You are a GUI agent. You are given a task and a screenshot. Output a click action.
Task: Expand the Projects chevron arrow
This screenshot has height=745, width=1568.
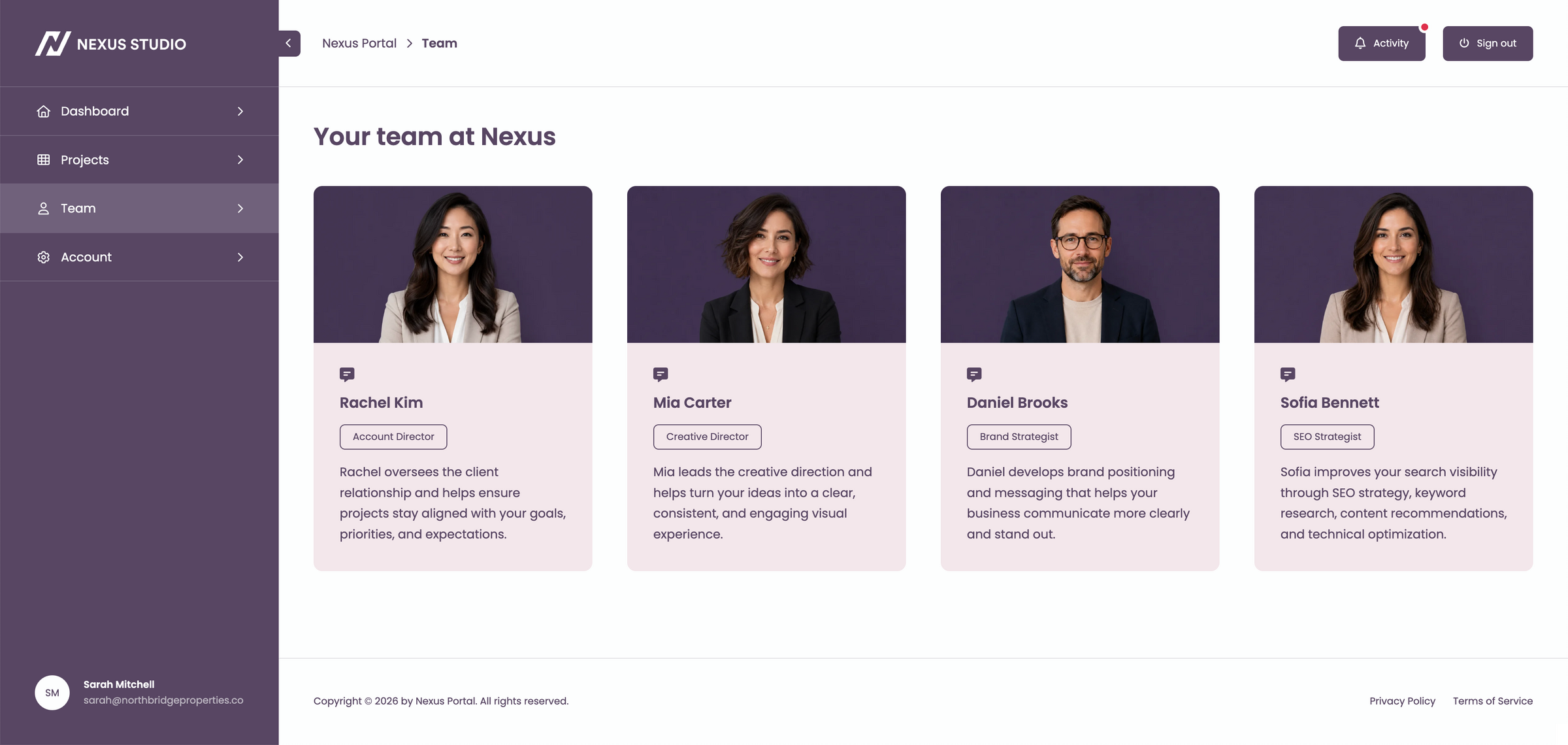pos(240,159)
